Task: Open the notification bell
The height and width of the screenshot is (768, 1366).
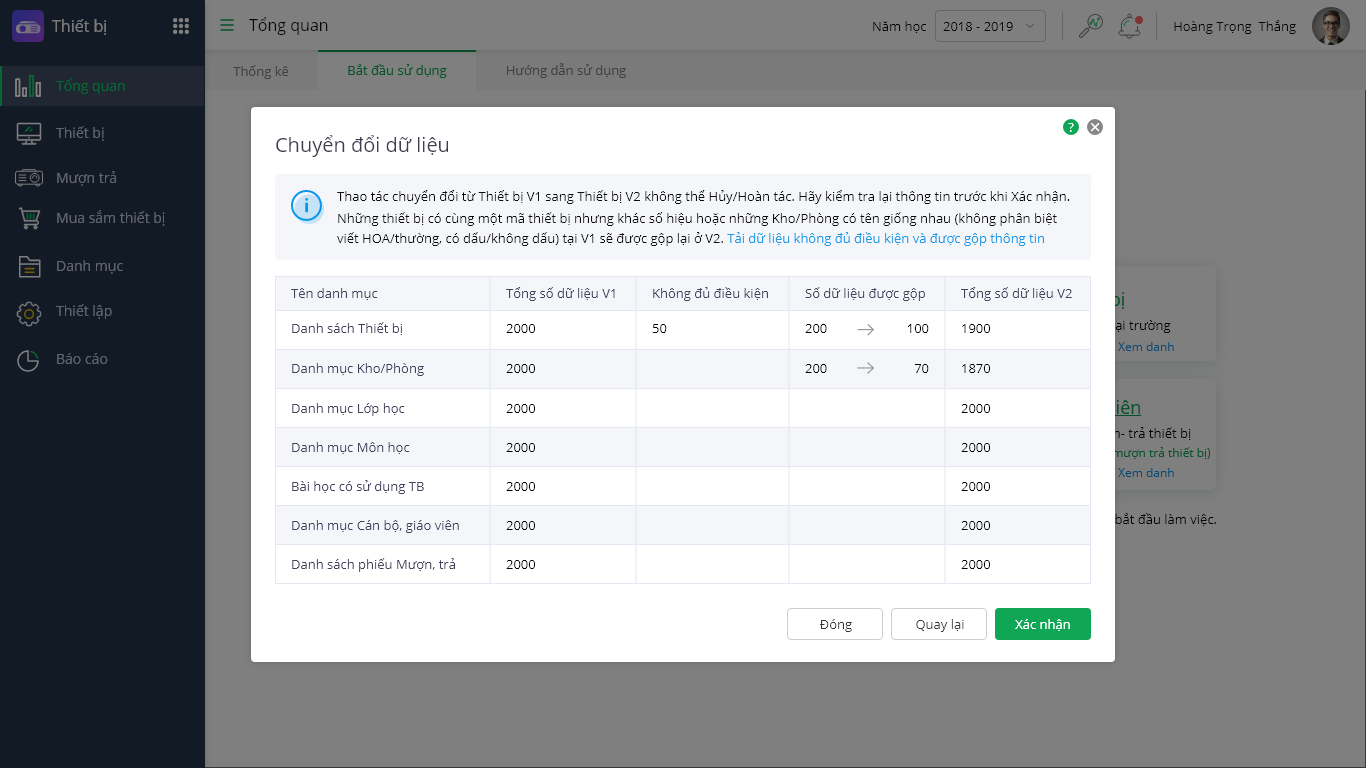Action: (1130, 27)
